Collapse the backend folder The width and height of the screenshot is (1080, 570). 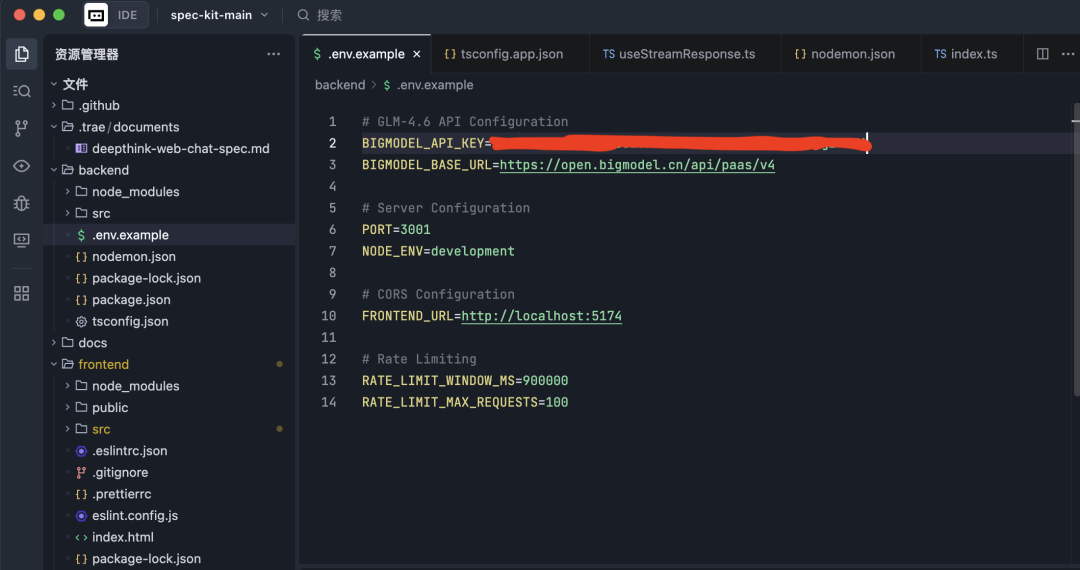(x=103, y=170)
